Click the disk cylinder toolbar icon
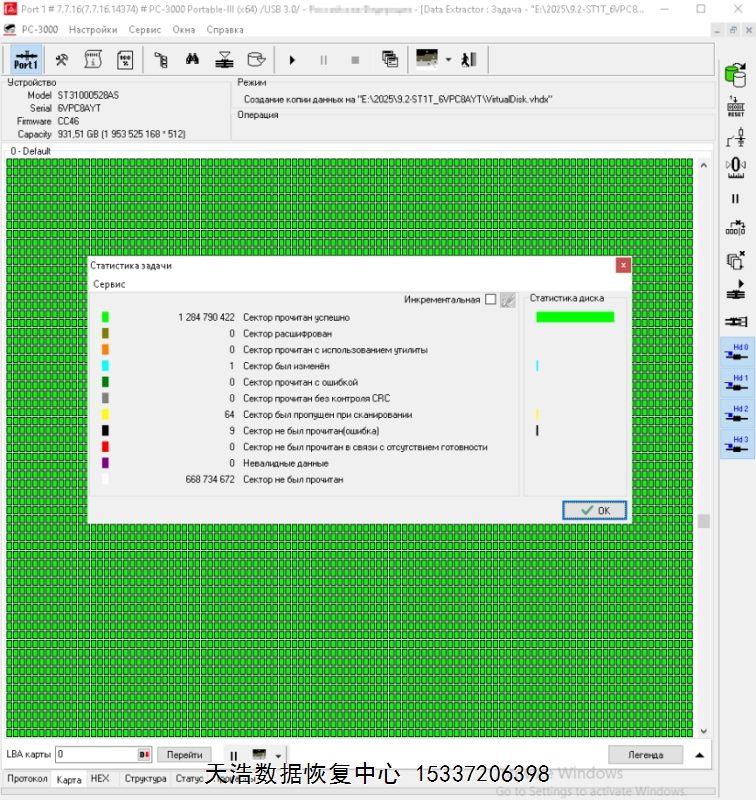 coord(256,59)
